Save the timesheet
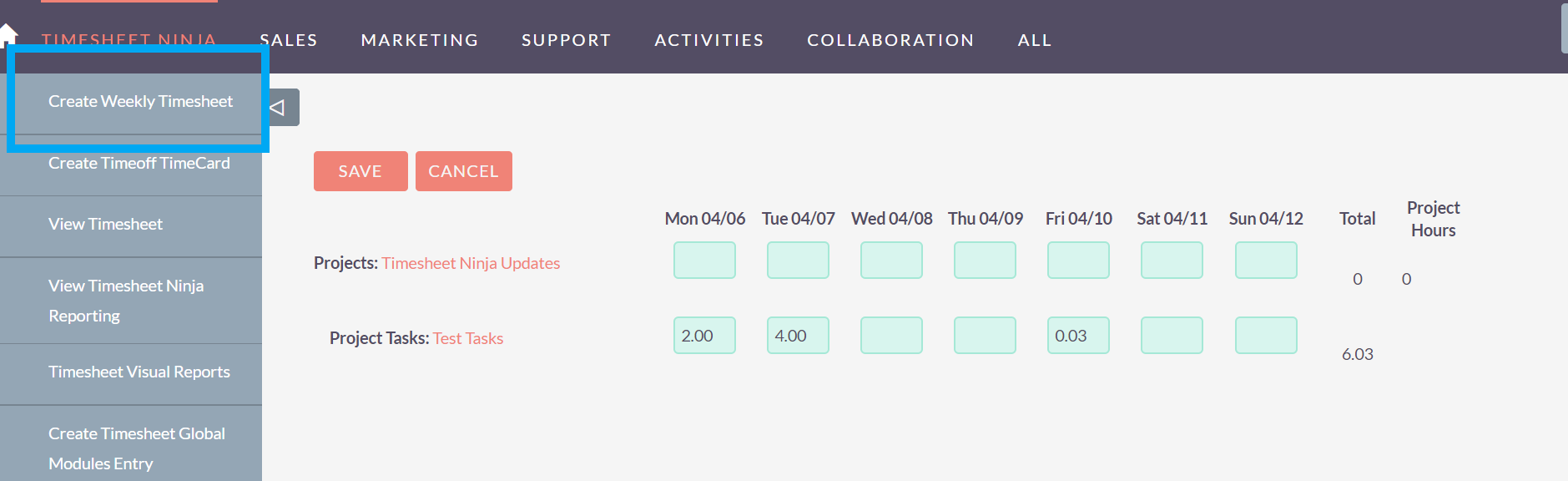Image resolution: width=1568 pixels, height=481 pixels. 360,171
